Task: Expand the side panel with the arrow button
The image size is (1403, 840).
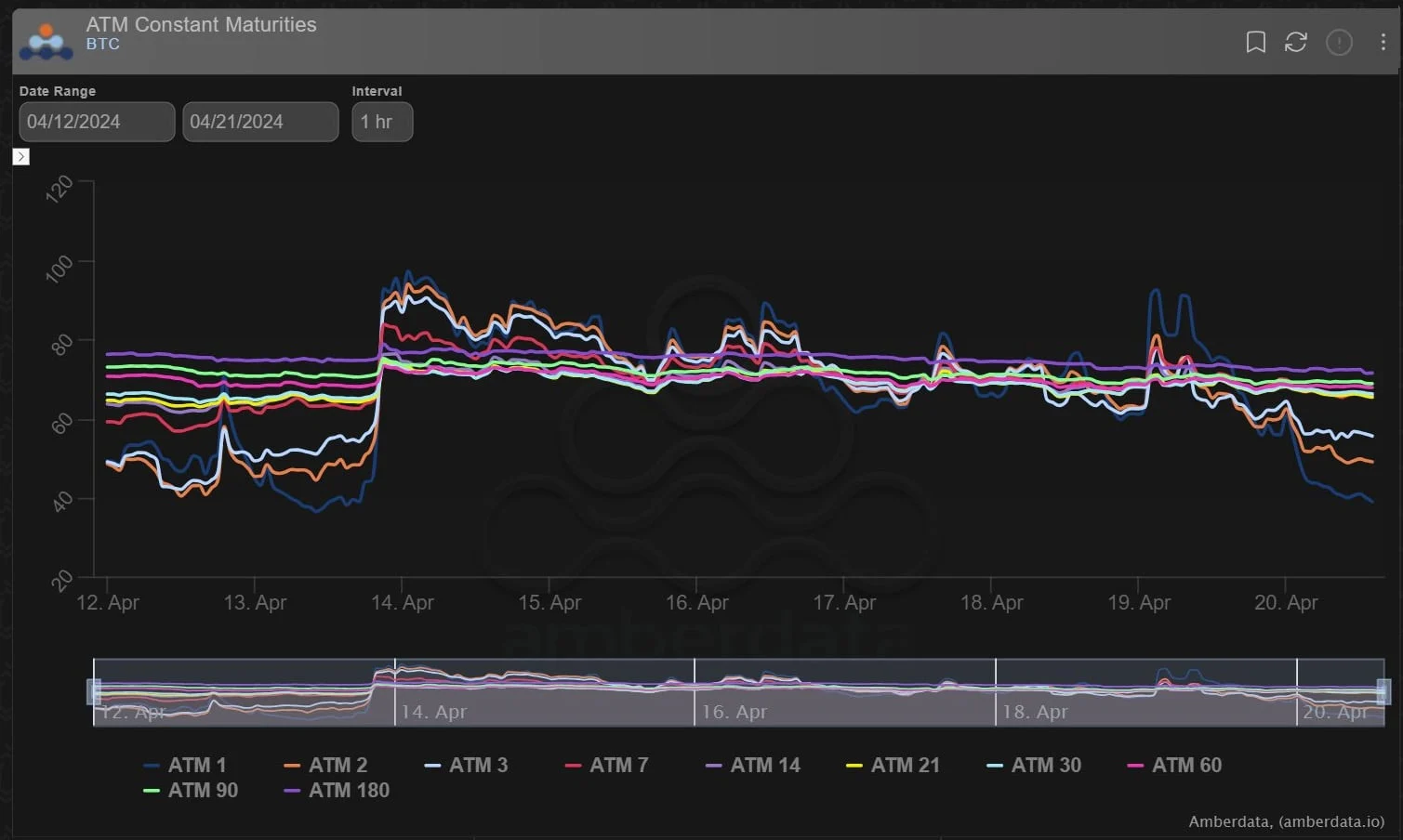Action: [x=21, y=156]
